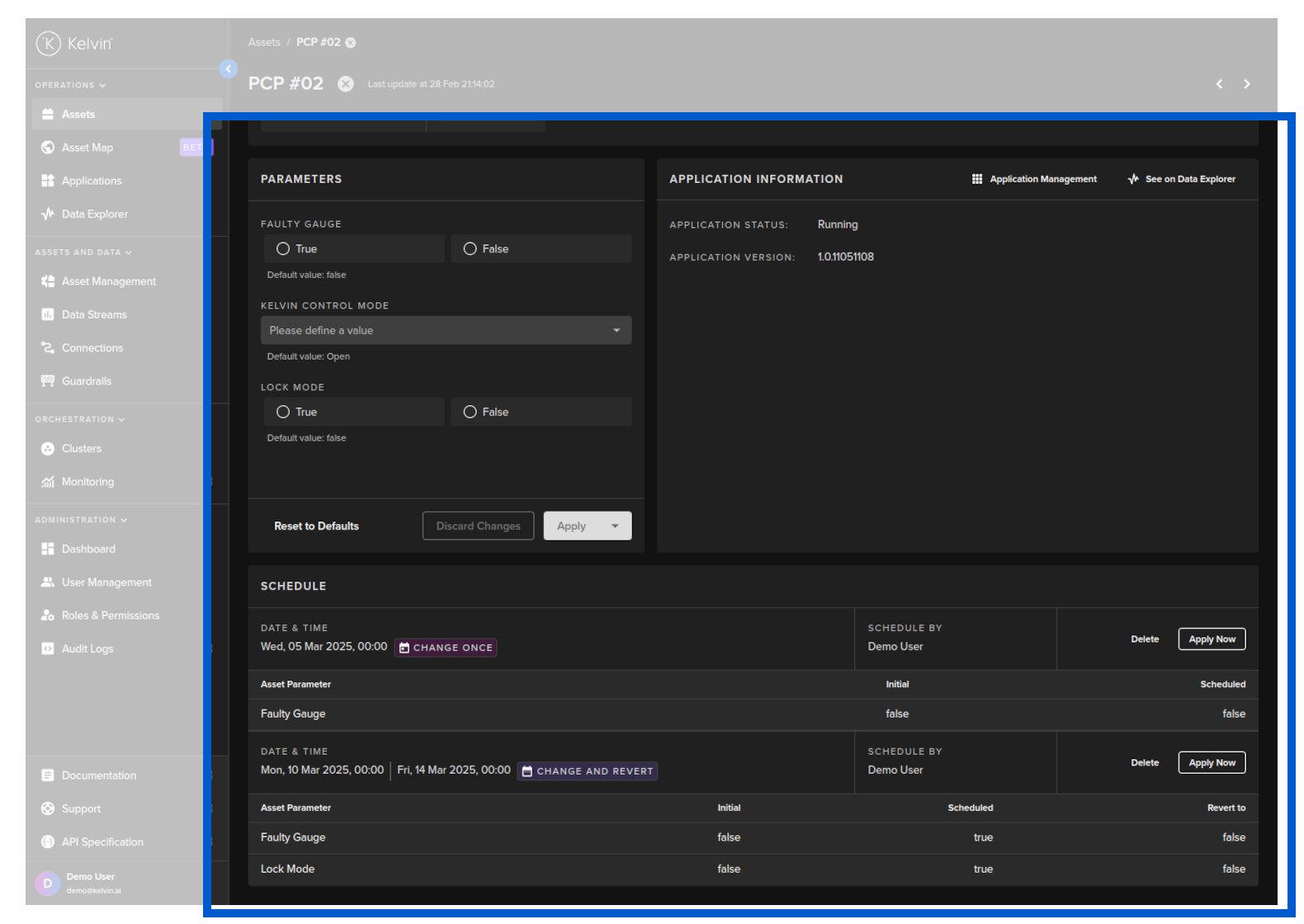Viewport: 1304px width, 924px height.
Task: Open Applications in the sidebar menu
Action: click(91, 181)
